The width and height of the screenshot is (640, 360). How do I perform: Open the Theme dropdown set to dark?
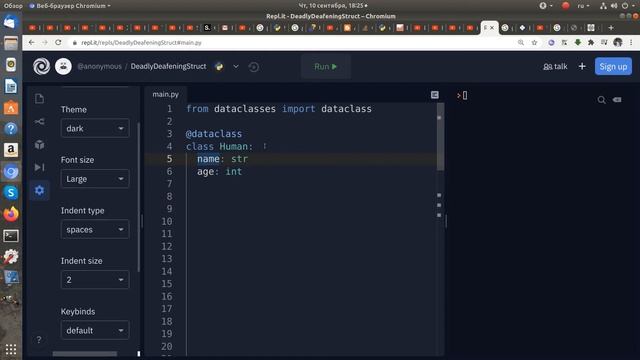point(95,128)
